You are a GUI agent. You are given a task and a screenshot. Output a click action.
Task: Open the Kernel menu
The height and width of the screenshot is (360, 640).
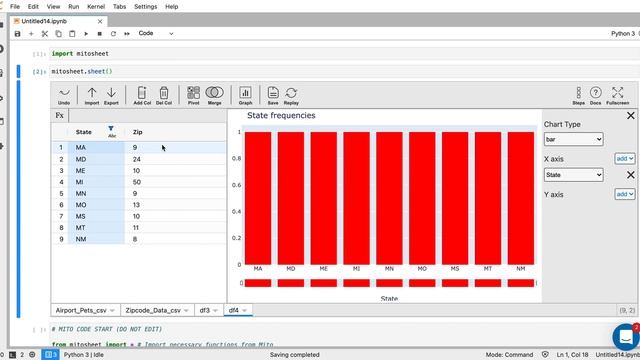(x=96, y=7)
